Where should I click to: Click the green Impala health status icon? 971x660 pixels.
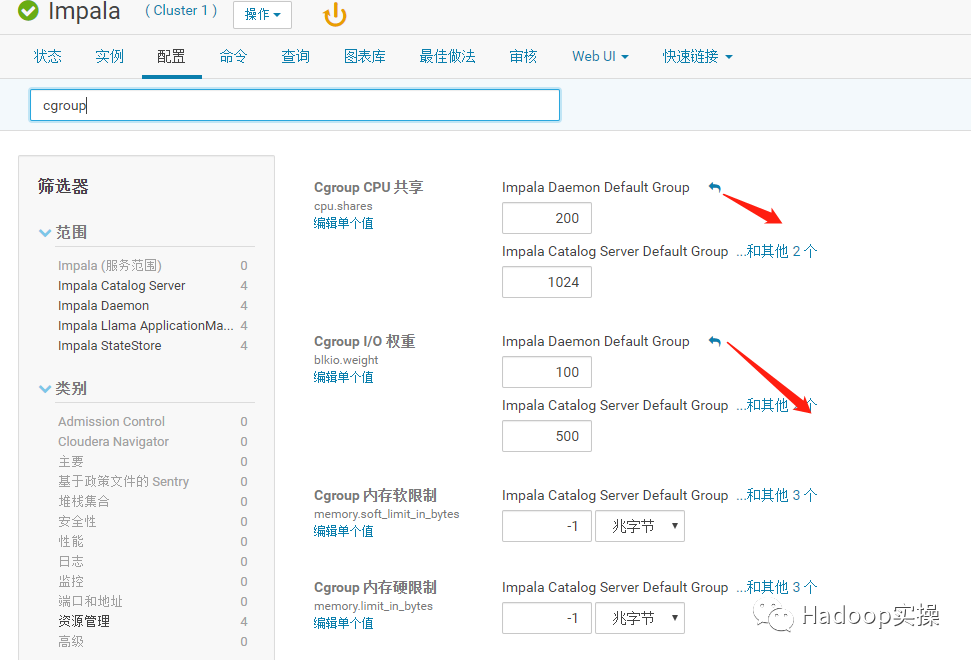[x=28, y=10]
